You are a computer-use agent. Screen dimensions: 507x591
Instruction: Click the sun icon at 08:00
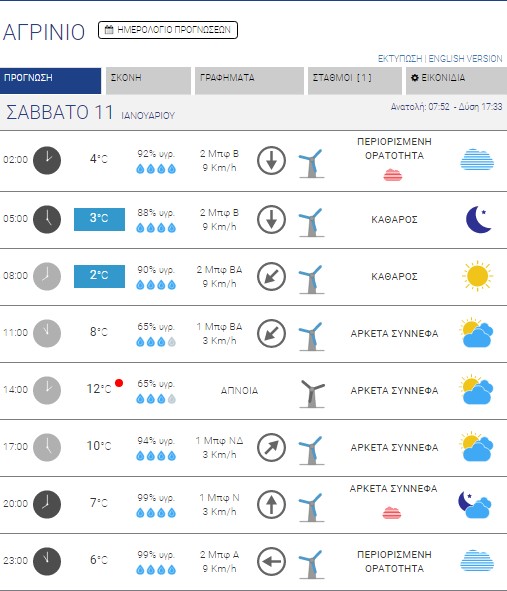pyautogui.click(x=477, y=276)
